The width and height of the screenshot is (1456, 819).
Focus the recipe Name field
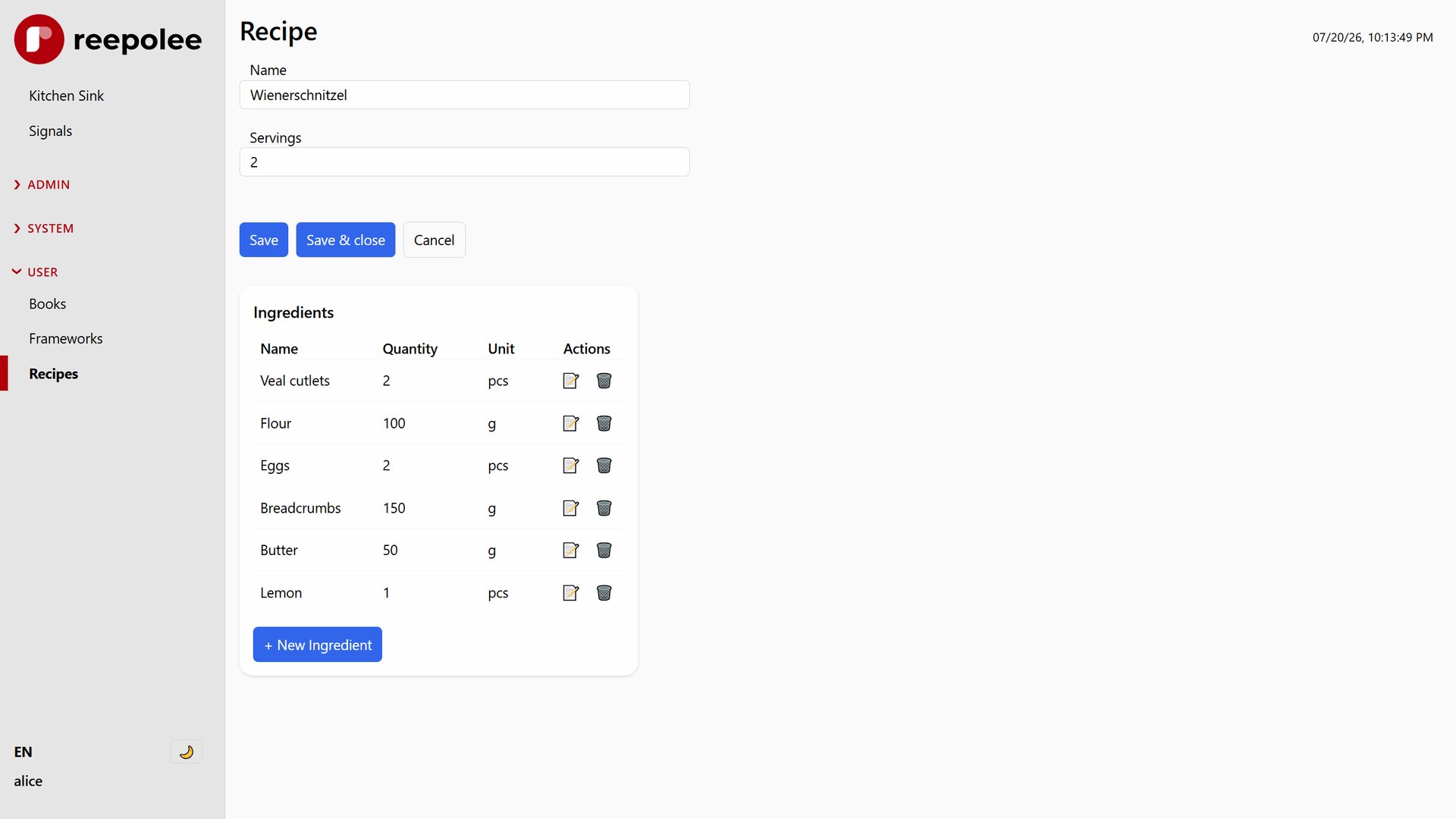[x=465, y=95]
